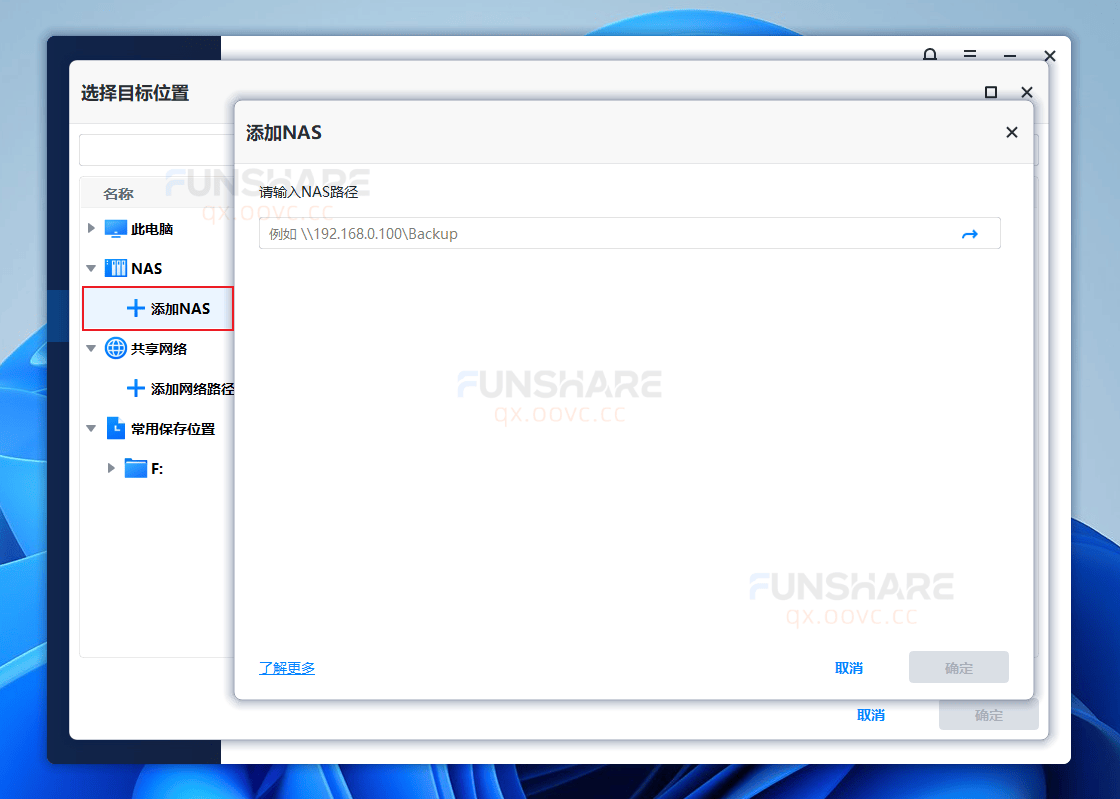The height and width of the screenshot is (799, 1120).
Task: Open the 了解更多 link
Action: pyautogui.click(x=287, y=668)
